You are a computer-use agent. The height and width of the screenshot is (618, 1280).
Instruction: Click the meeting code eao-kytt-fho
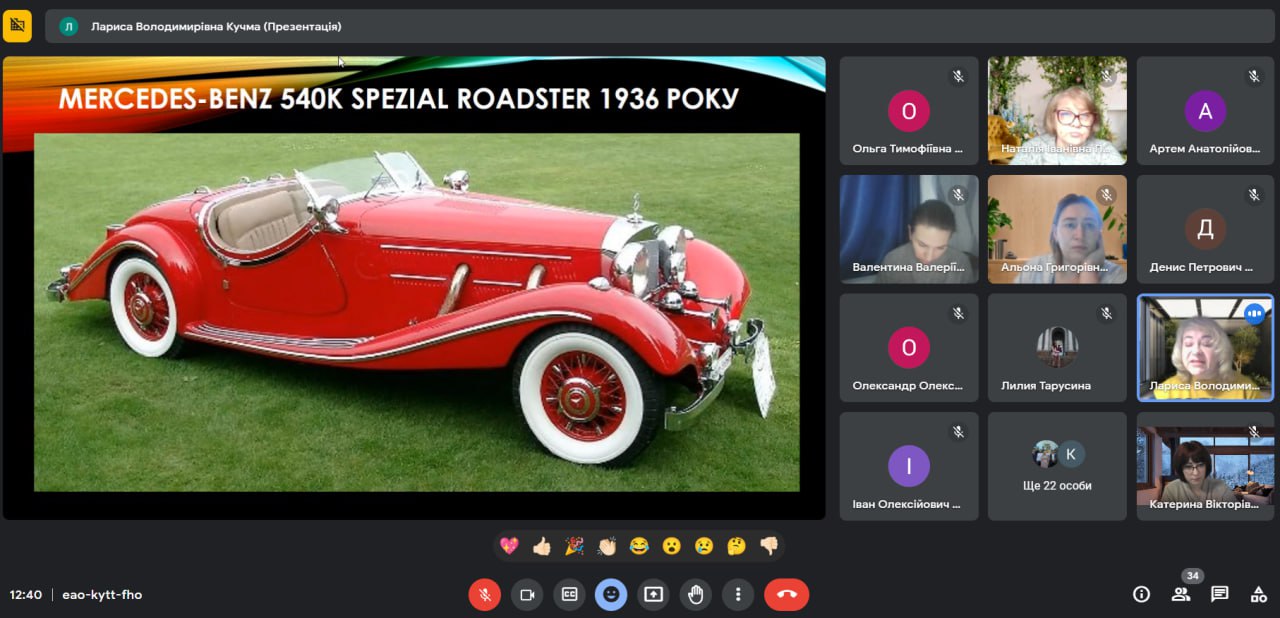[x=102, y=594]
